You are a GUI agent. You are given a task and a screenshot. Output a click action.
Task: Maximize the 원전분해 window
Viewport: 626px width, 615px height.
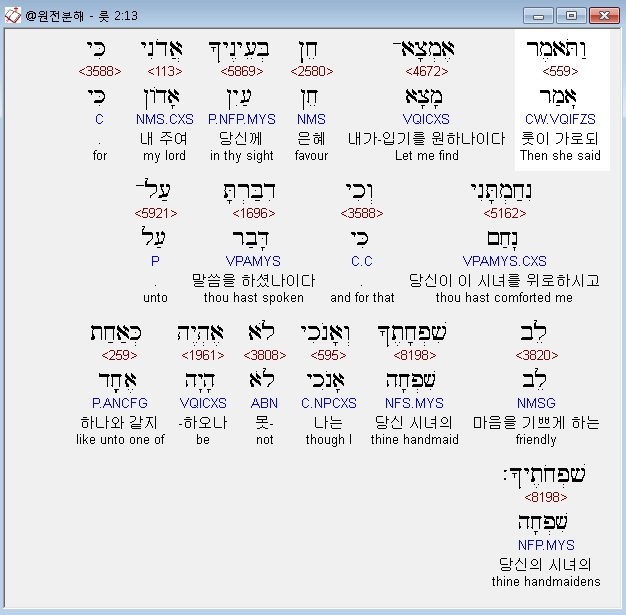[x=571, y=16]
